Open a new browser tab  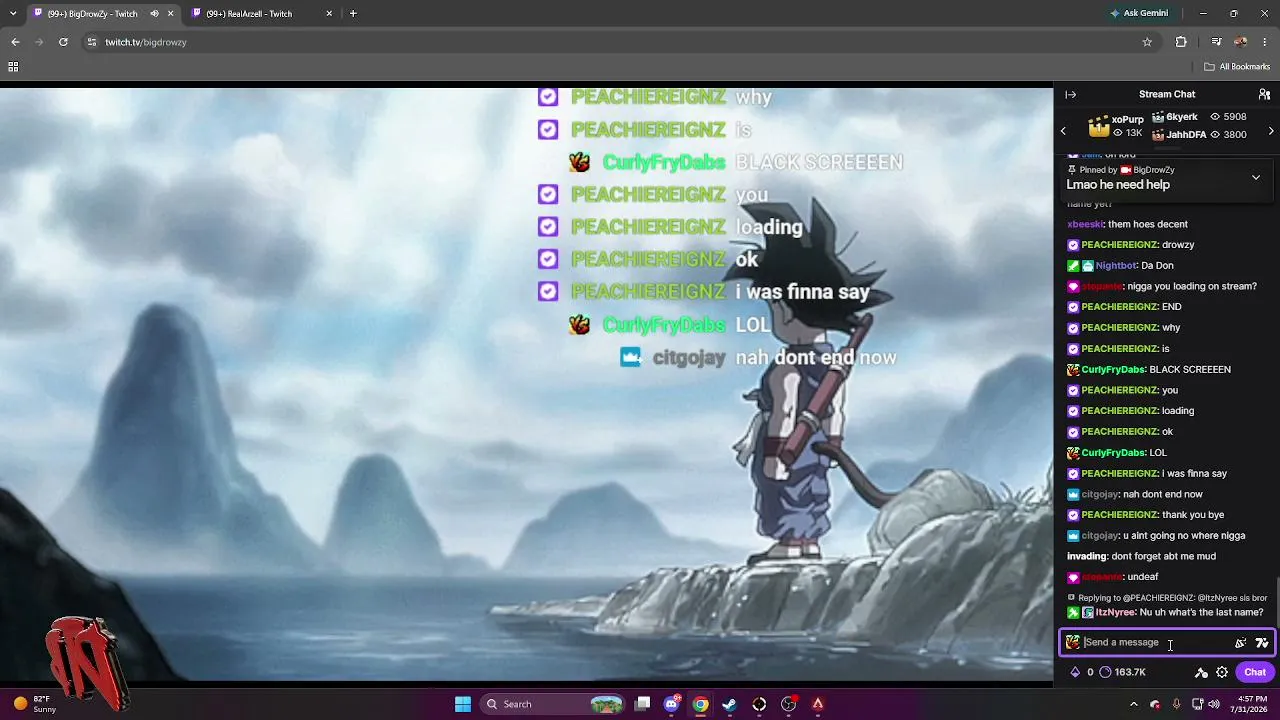point(353,14)
